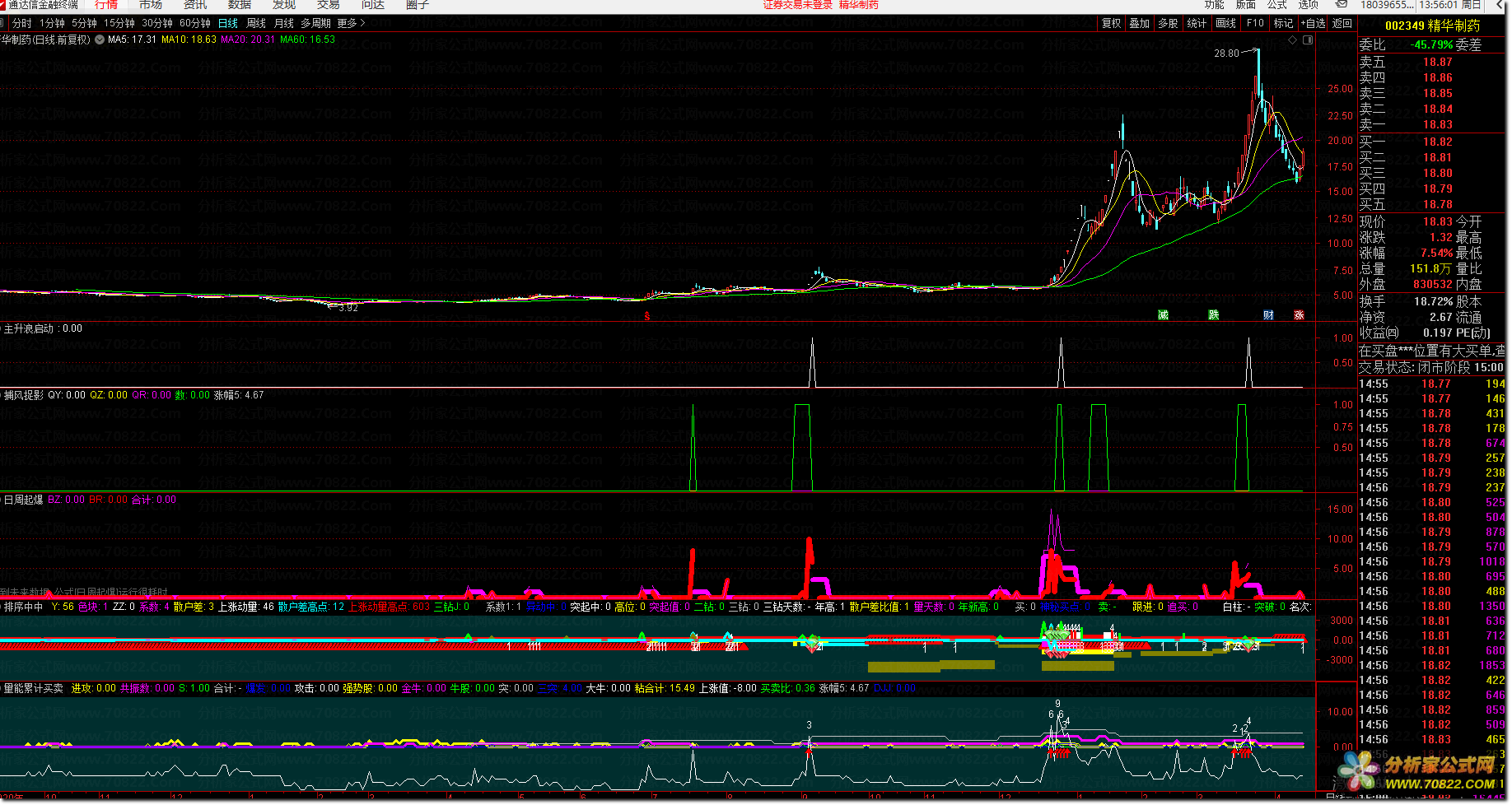Screen dimensions: 1512x805
Task: Select the 5分钟 period
Action: click(x=84, y=23)
